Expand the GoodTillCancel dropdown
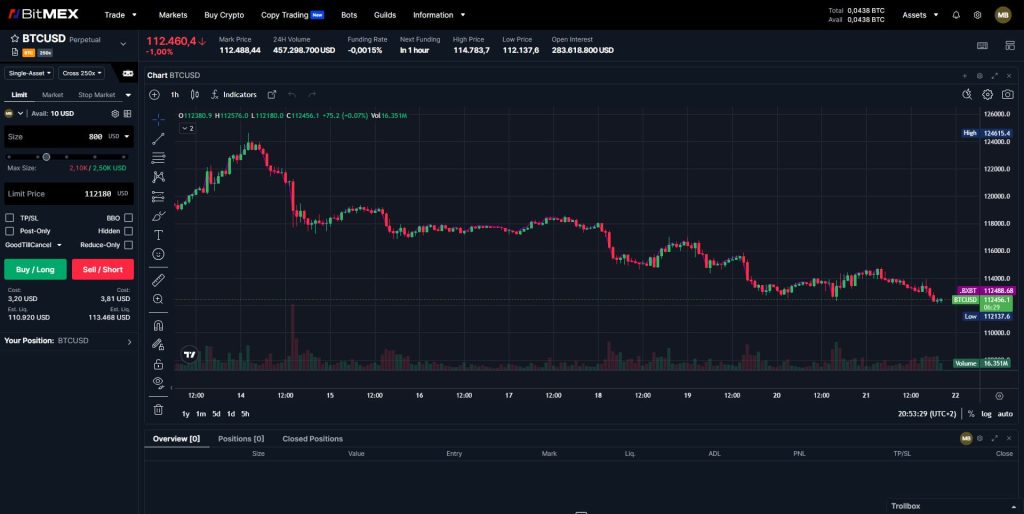1024x514 pixels. [34, 245]
